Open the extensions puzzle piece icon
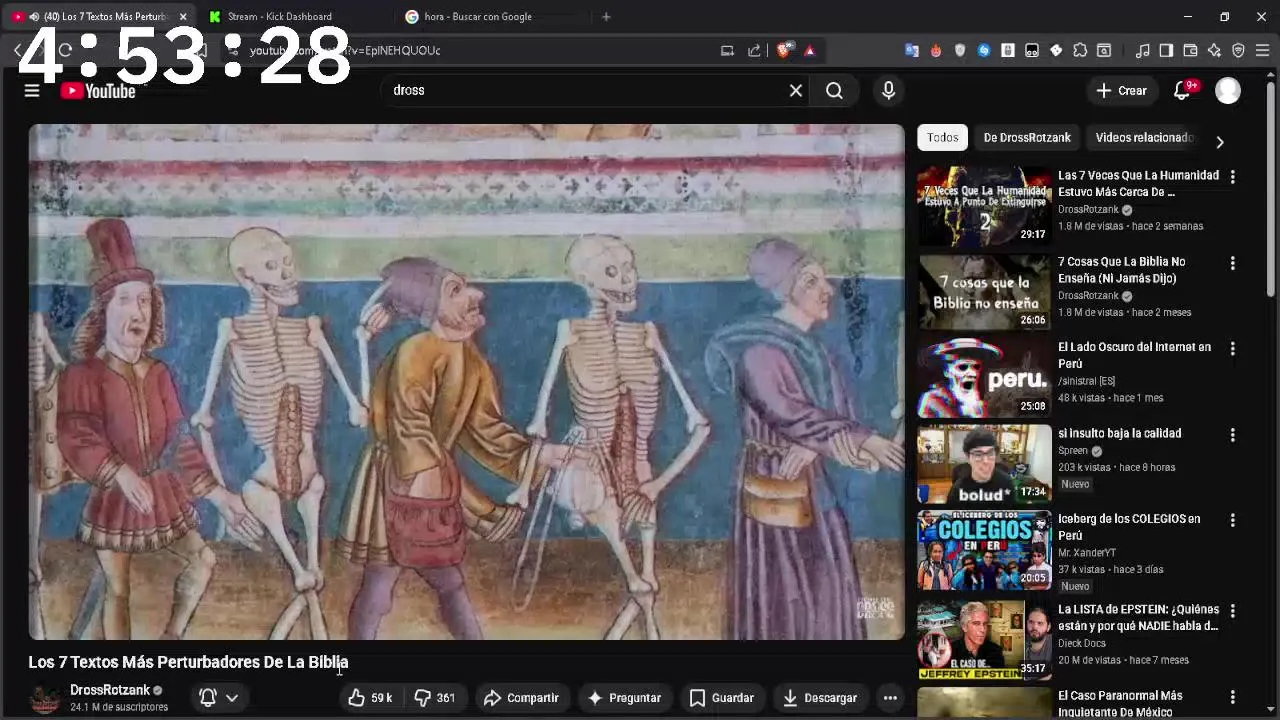The height and width of the screenshot is (720, 1280). [1080, 51]
